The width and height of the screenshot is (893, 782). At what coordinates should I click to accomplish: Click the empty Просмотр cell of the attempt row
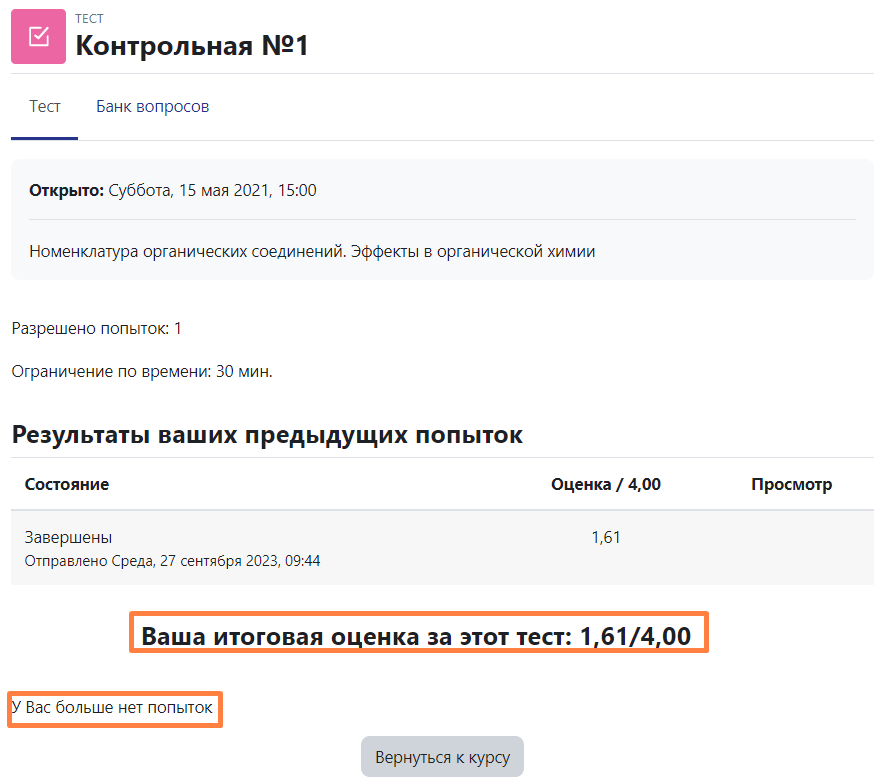click(791, 548)
